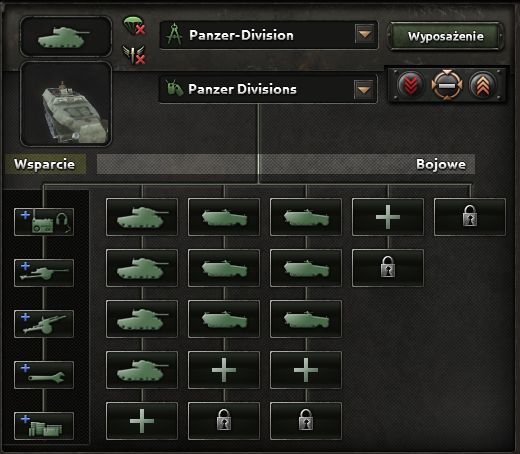Image resolution: width=520 pixels, height=454 pixels.
Task: Add a battalion in the empty fourth column slot
Action: pos(388,217)
